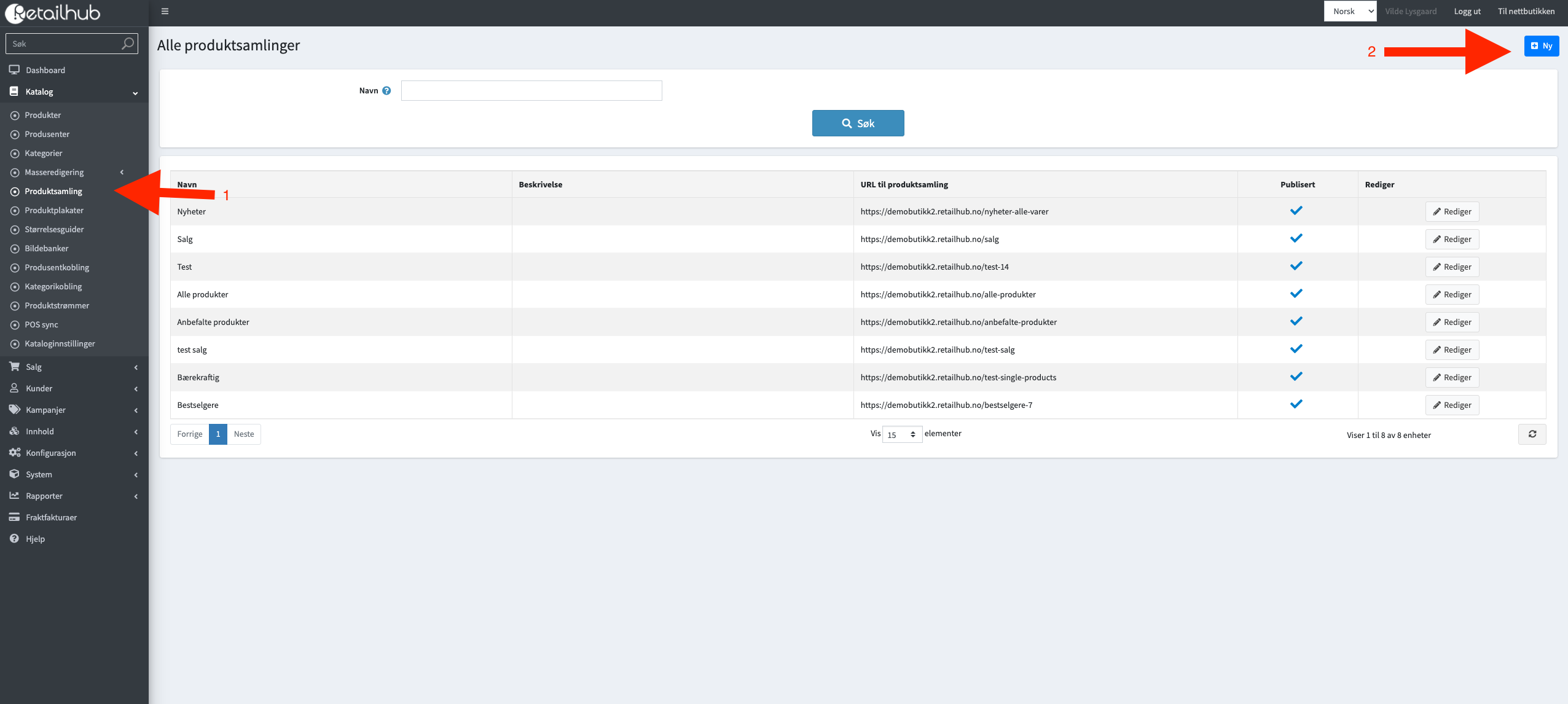Click the Navn filter text field
Viewport: 1568px width, 704px height.
coord(531,91)
